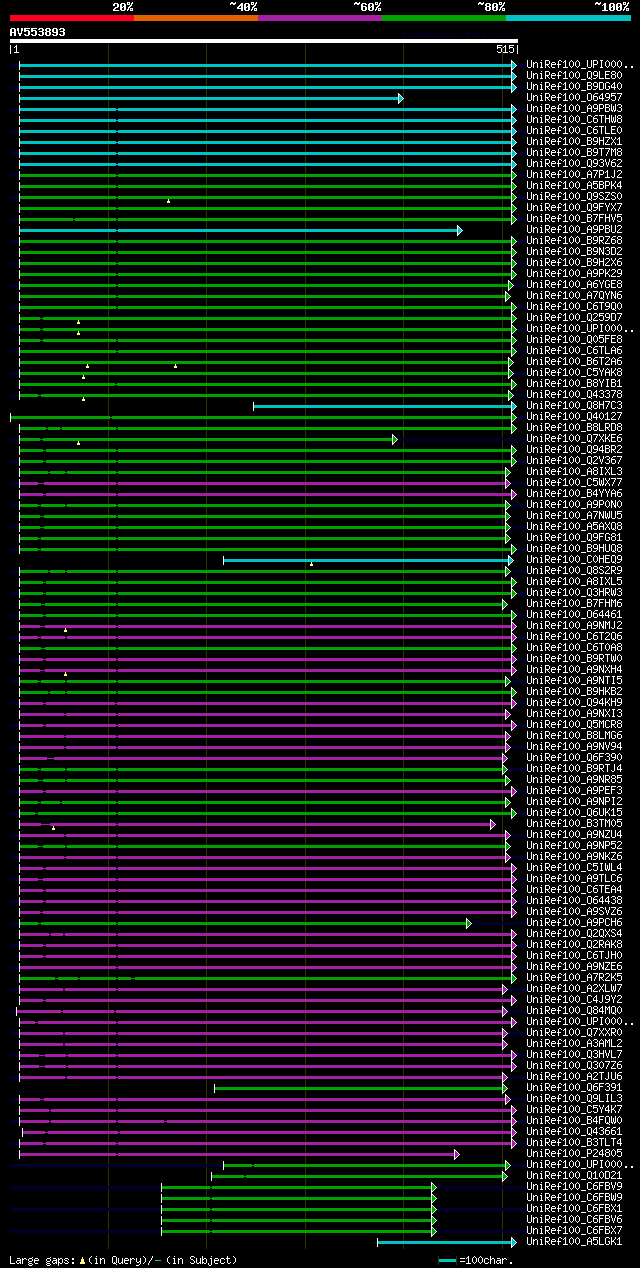This screenshot has height=1268, width=640.
Task: Select label UniRef100_Q6F391
Action: pos(574,1088)
